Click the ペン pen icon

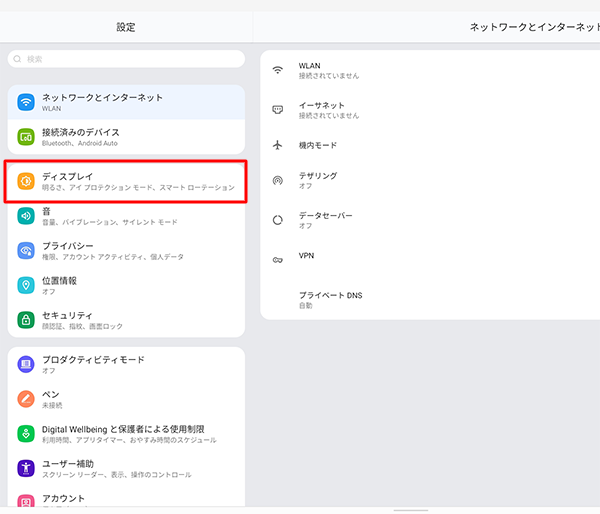tap(26, 399)
